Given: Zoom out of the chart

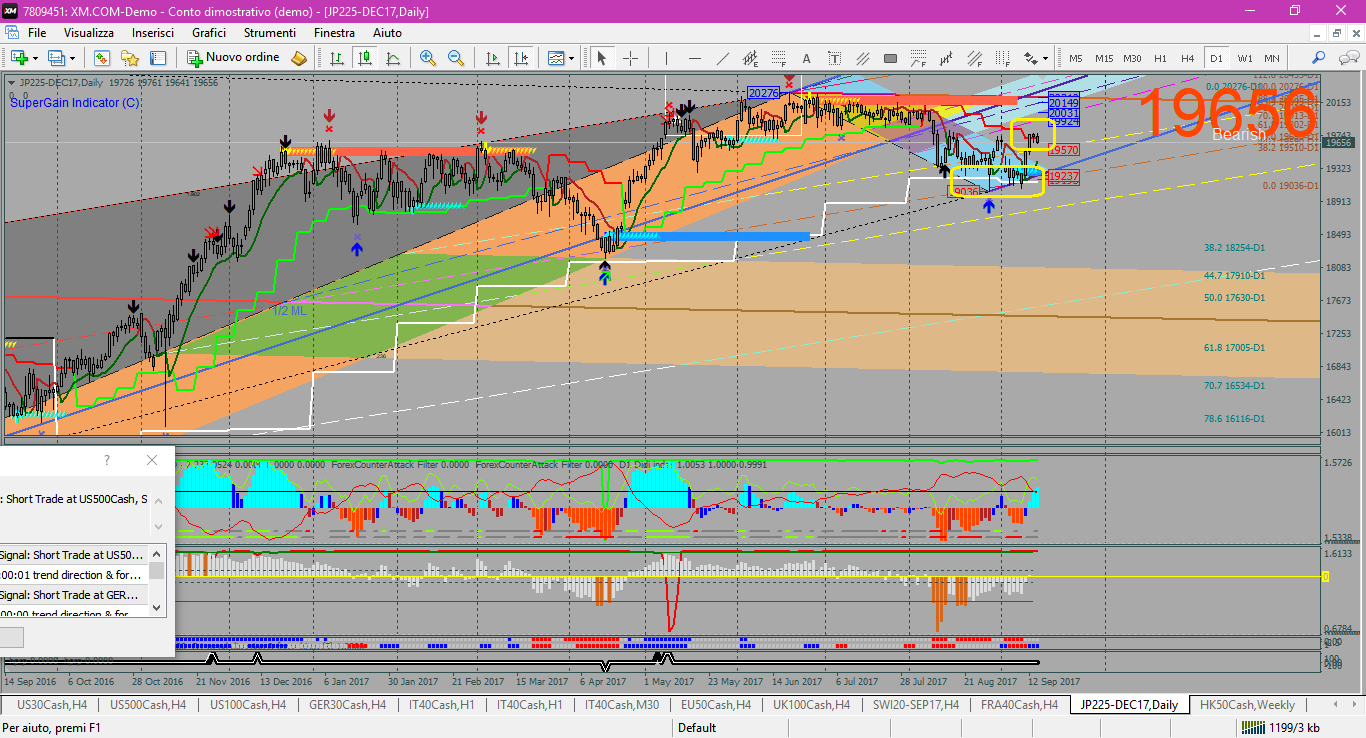Looking at the screenshot, I should 456,57.
